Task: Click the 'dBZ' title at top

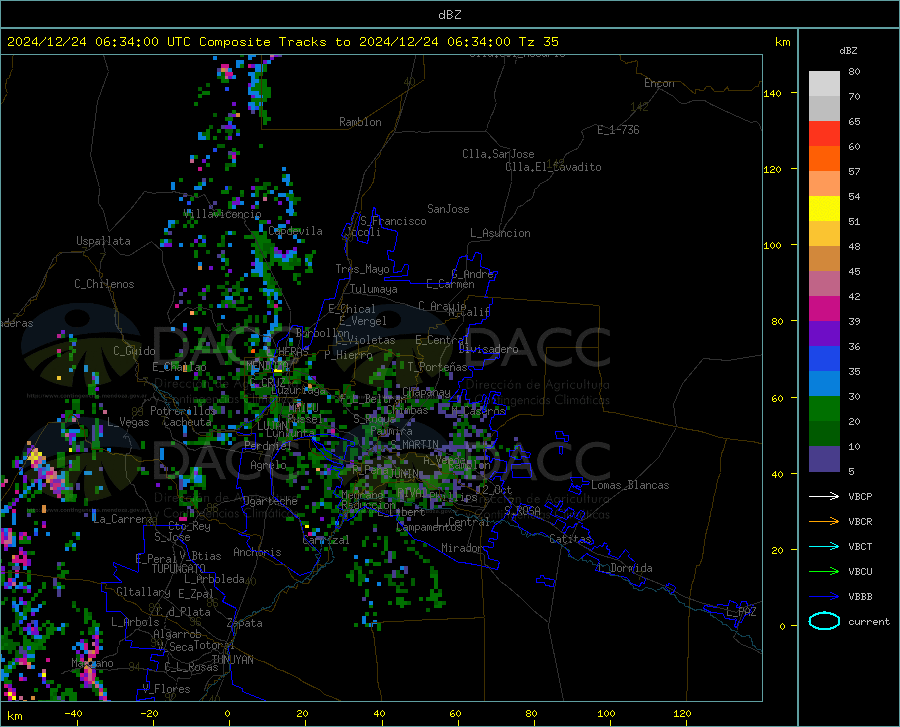Action: 449,15
